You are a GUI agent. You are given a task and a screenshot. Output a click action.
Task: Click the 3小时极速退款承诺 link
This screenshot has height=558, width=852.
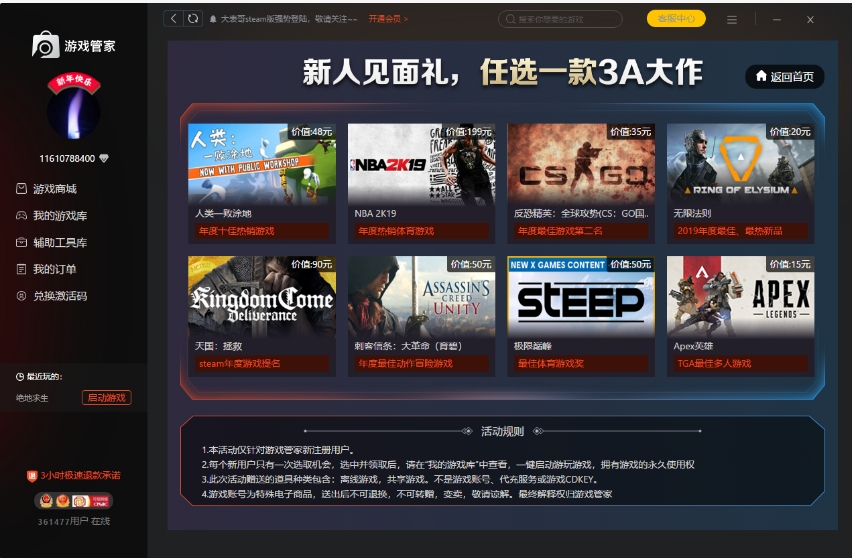coord(80,475)
